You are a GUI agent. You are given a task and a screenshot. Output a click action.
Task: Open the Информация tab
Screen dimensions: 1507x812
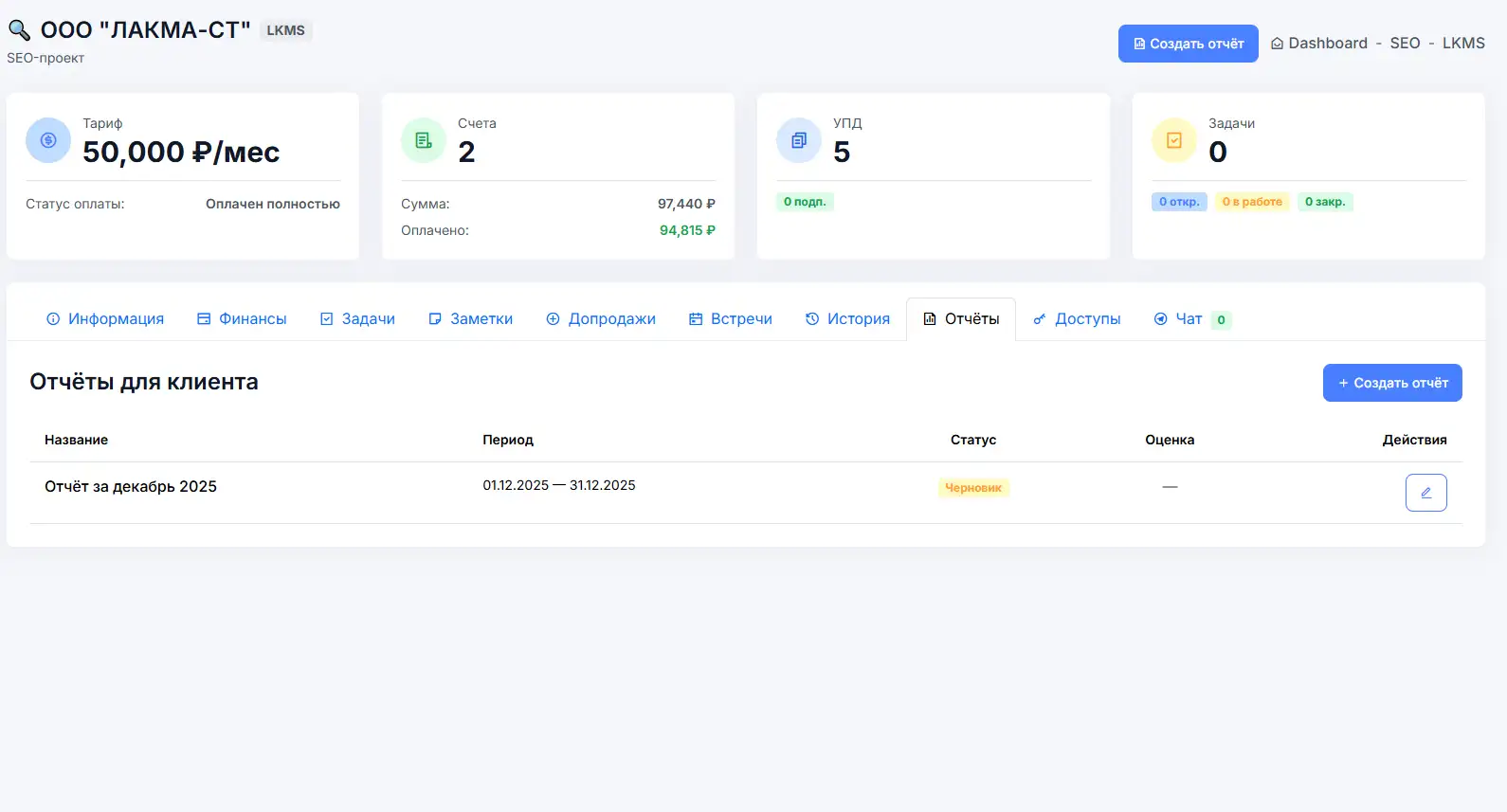pyautogui.click(x=105, y=319)
